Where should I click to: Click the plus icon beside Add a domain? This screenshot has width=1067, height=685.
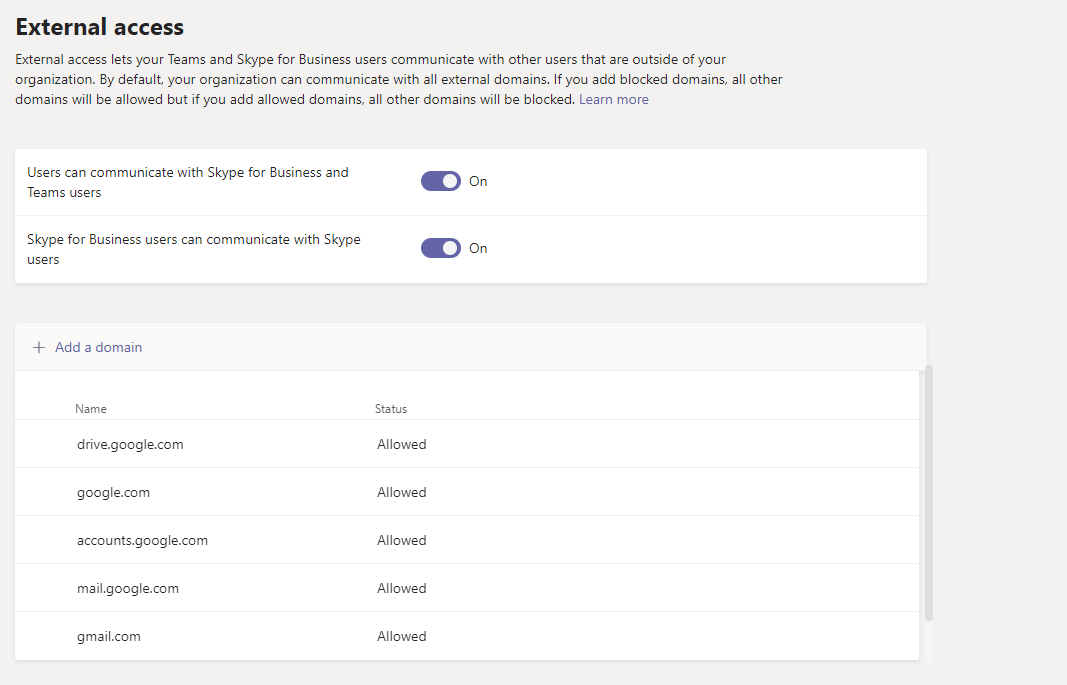[39, 347]
